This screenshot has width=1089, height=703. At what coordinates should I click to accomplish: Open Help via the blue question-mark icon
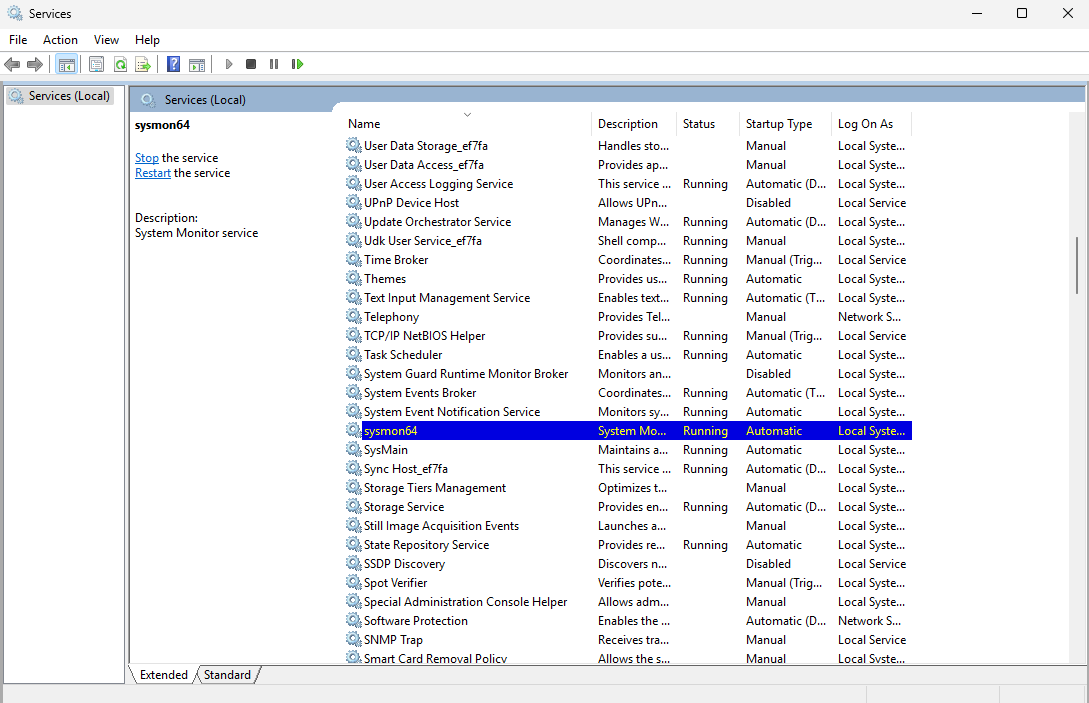(173, 64)
